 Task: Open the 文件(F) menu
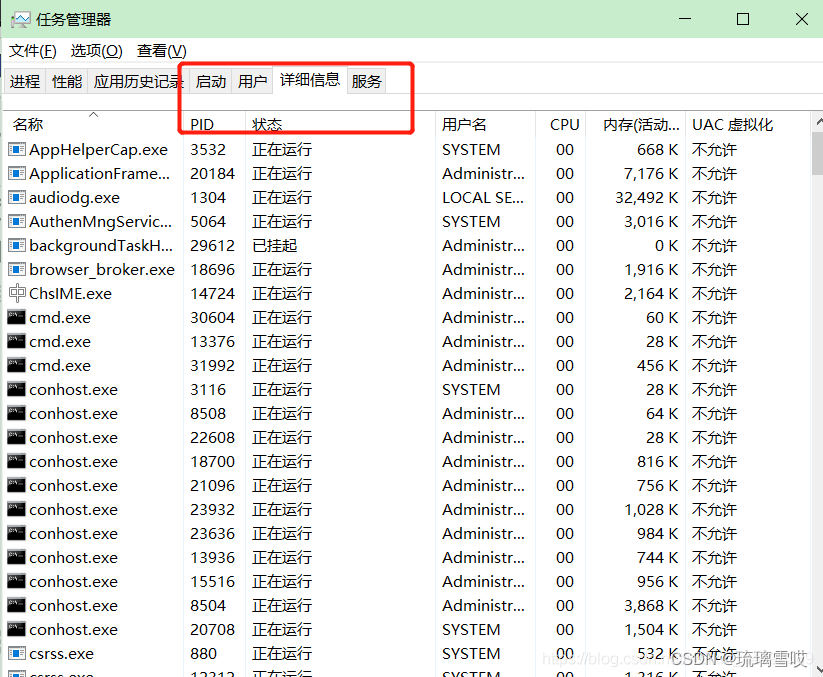pos(33,51)
